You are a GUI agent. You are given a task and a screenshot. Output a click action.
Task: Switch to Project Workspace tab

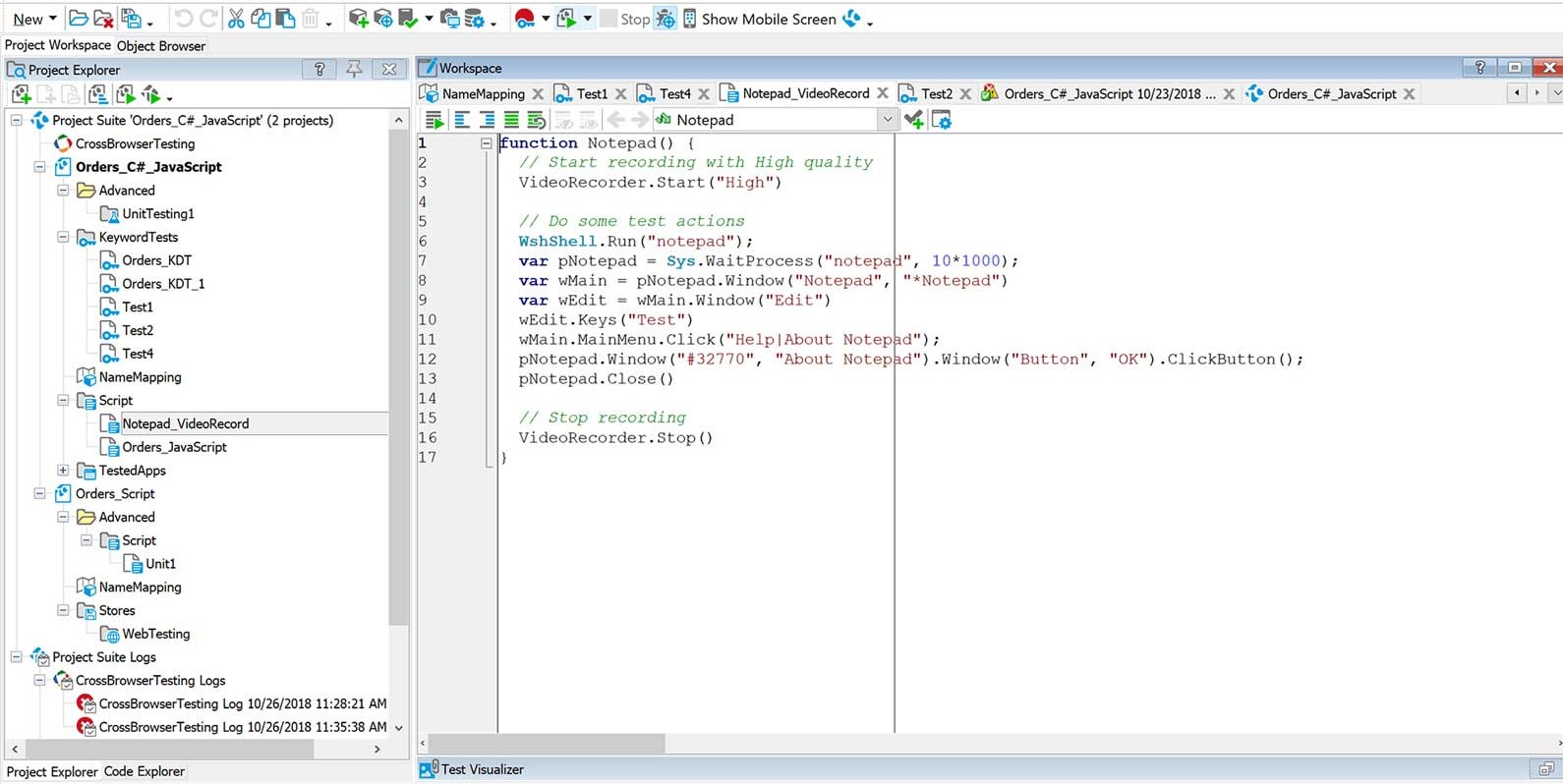(x=58, y=45)
